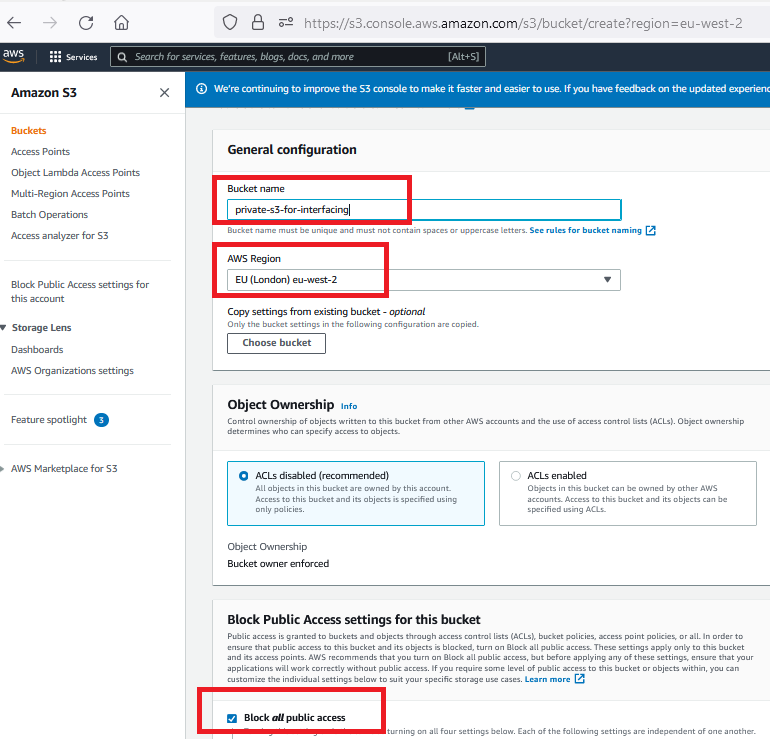Click the info icon in blue banner

click(202, 89)
